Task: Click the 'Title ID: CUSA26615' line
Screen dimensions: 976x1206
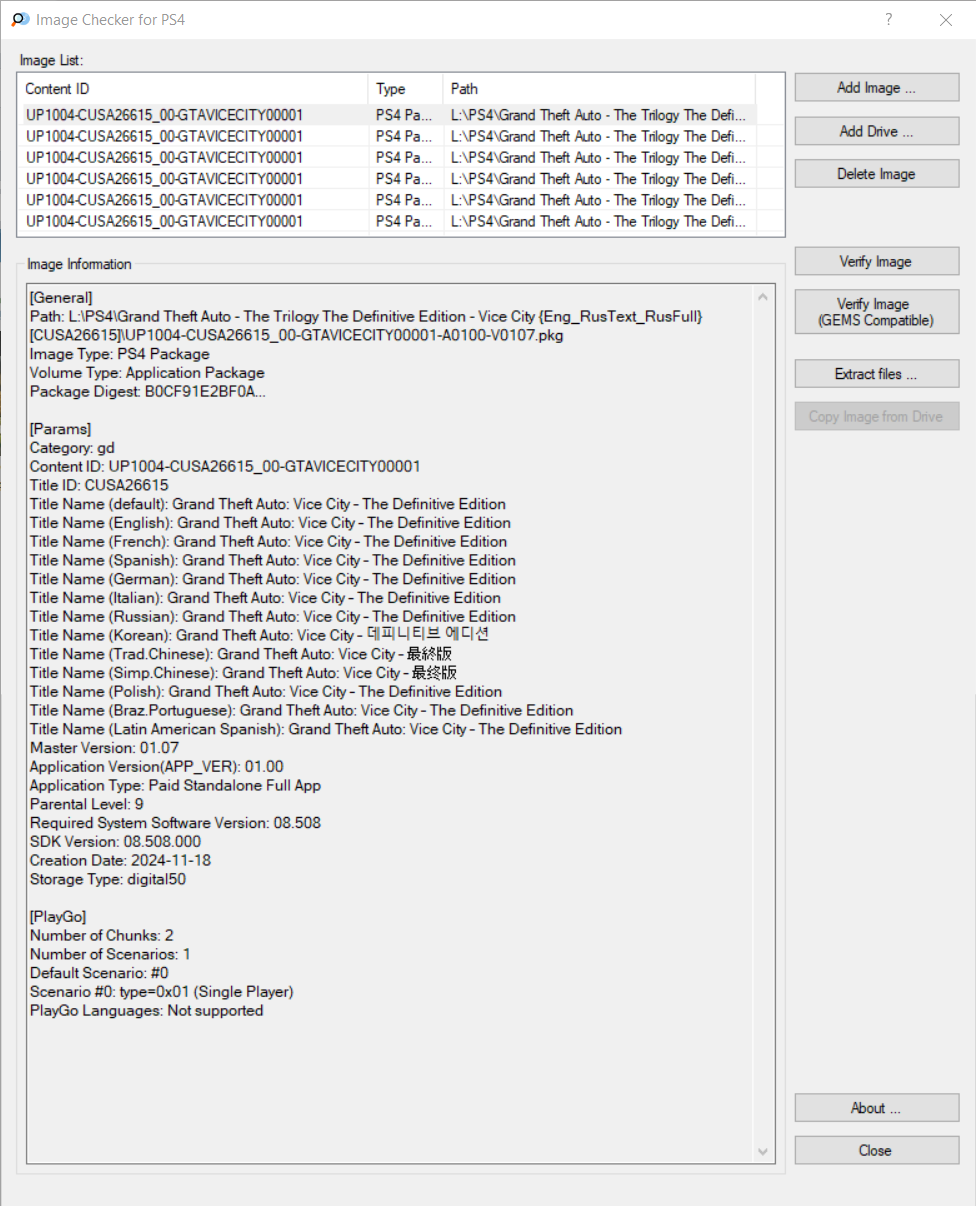Action: pyautogui.click(x=99, y=485)
